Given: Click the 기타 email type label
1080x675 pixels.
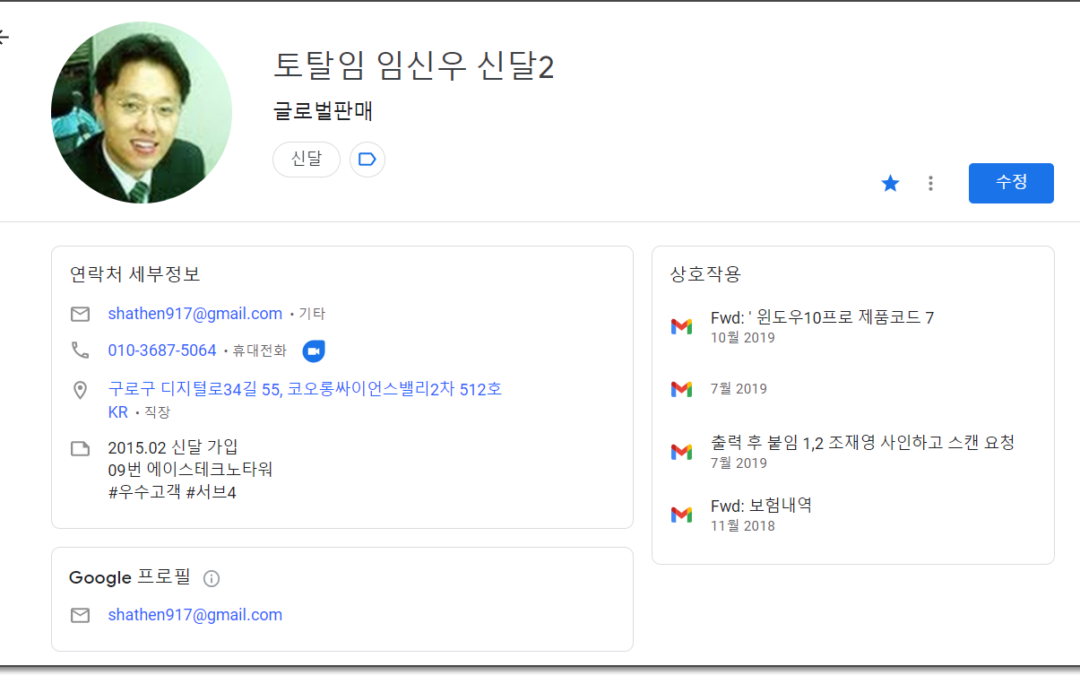Looking at the screenshot, I should [311, 314].
